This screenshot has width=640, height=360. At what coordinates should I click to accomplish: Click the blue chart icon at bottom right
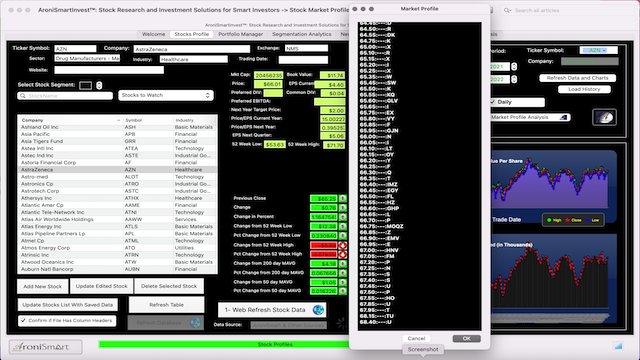tap(618, 346)
